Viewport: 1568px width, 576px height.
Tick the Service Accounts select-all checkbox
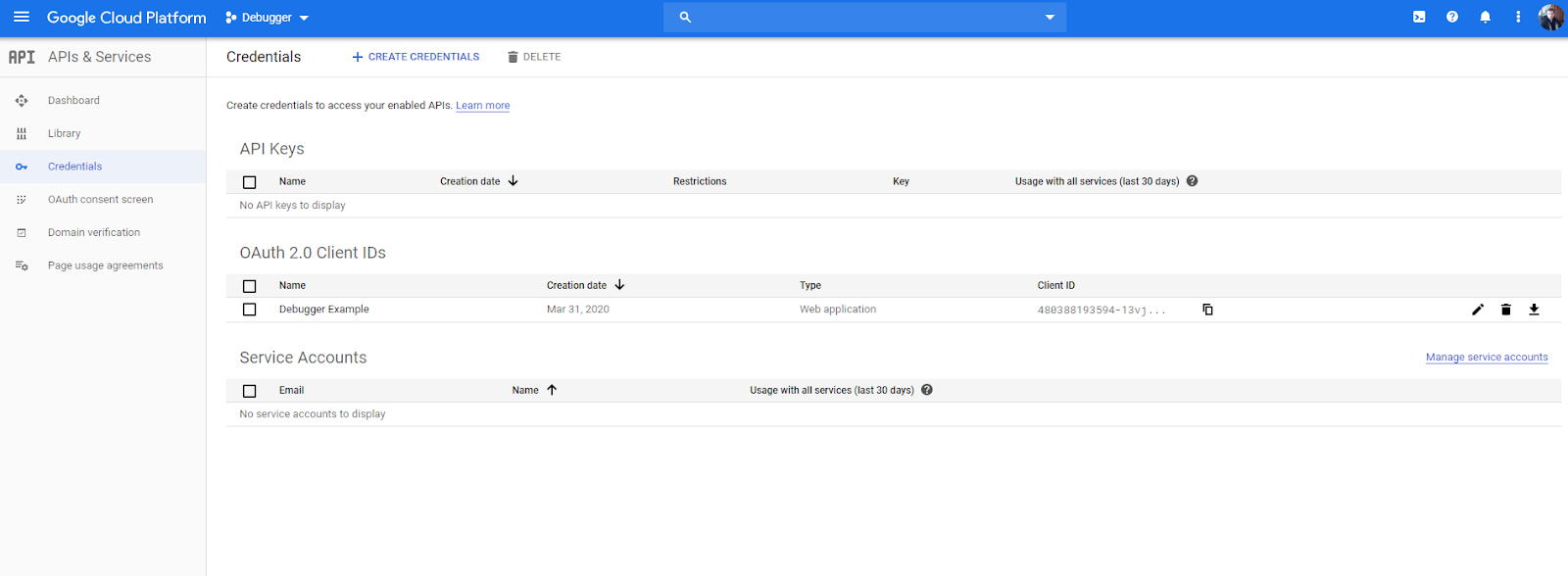click(249, 391)
